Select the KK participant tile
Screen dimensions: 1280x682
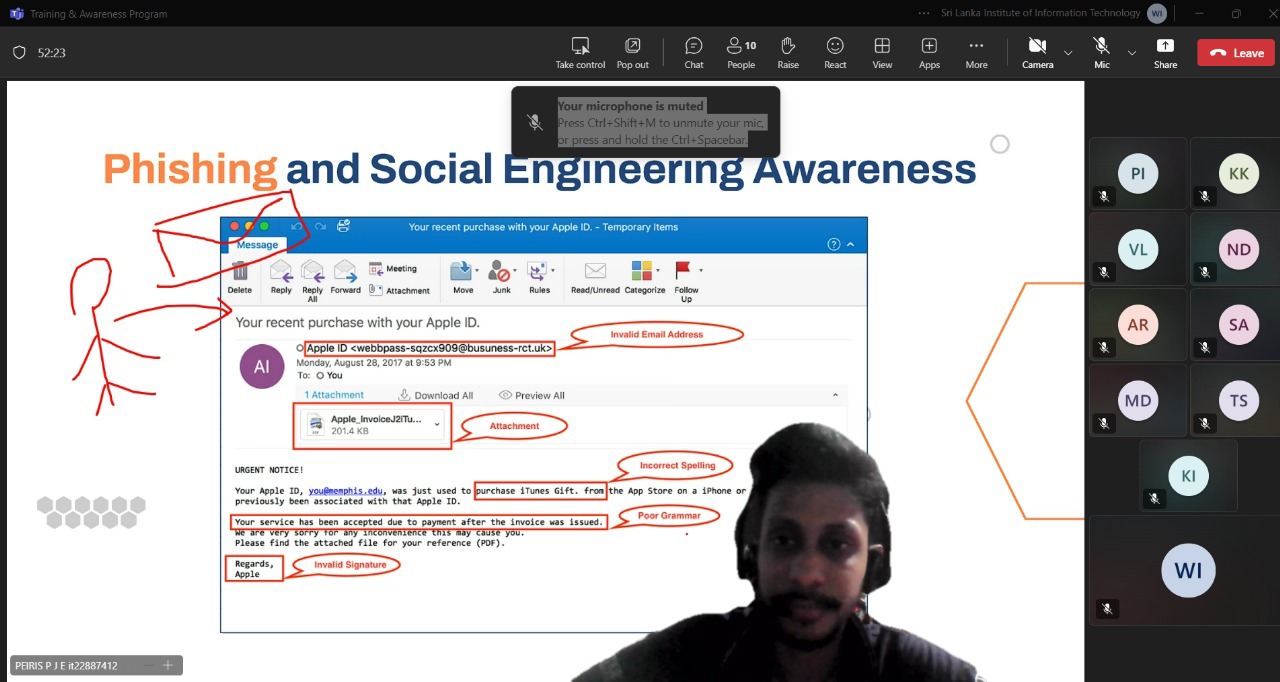(x=1238, y=174)
